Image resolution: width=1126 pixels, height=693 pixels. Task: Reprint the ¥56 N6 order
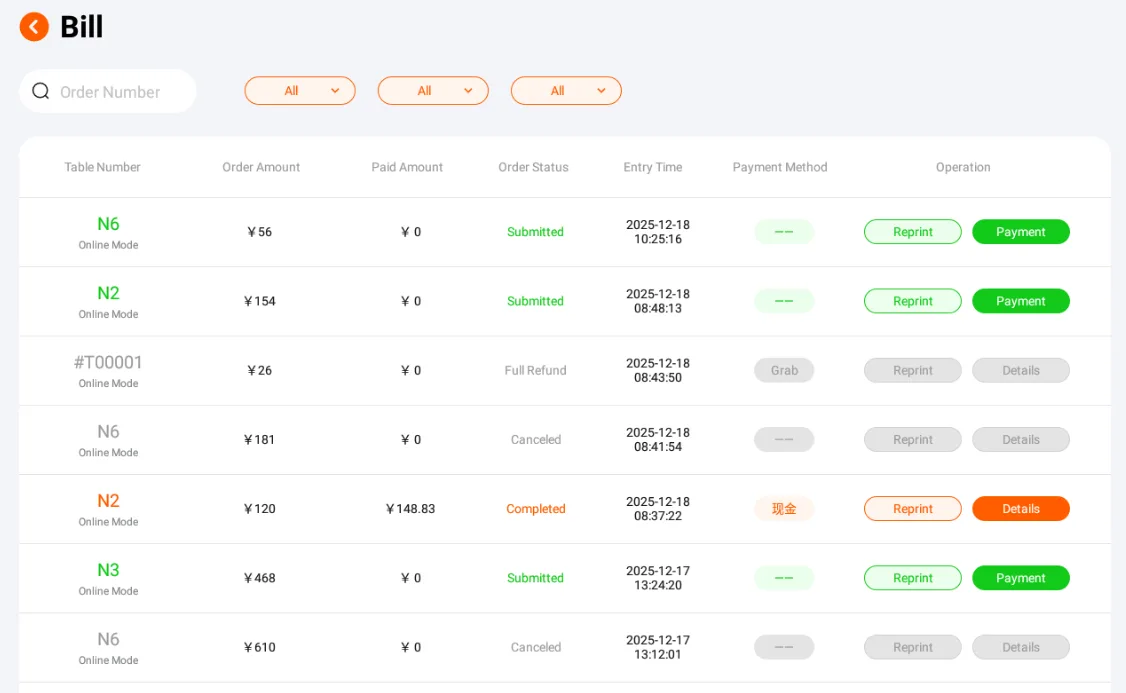(913, 232)
